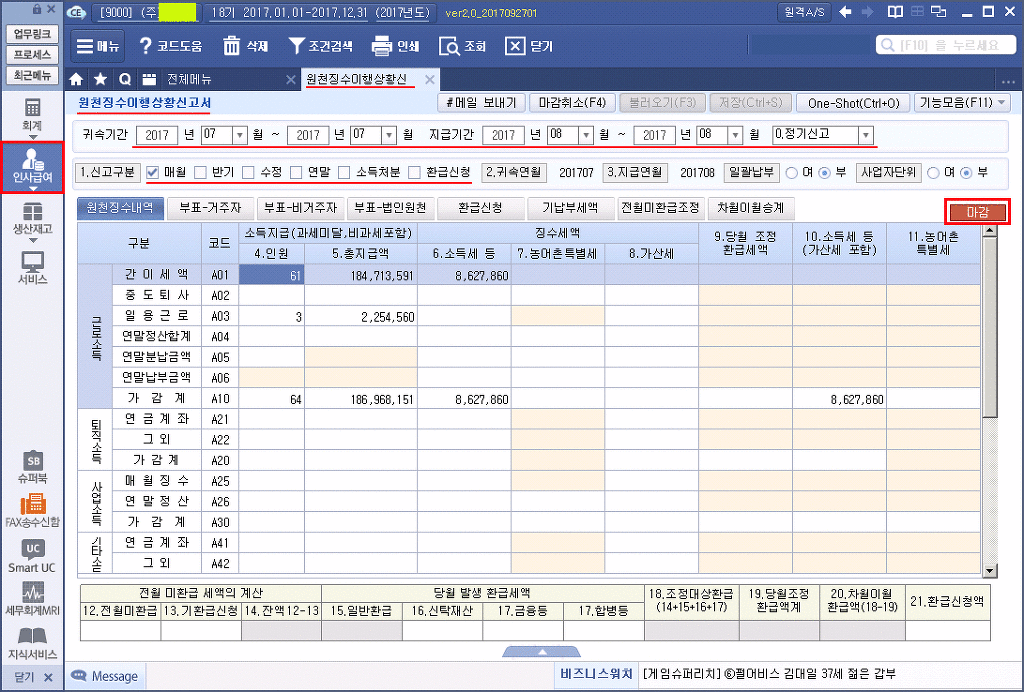Expand 기능모음(F11) dropdown

pos(1002,102)
